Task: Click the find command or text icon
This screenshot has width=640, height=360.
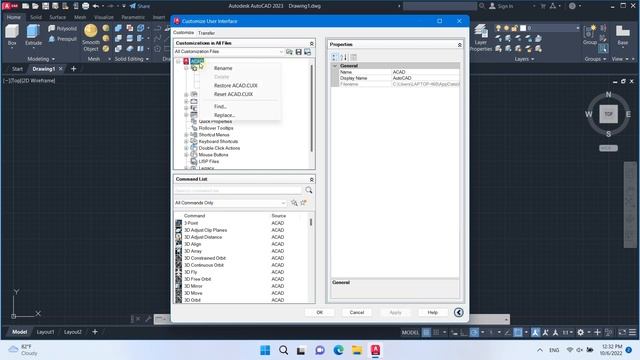Action: 294,203
